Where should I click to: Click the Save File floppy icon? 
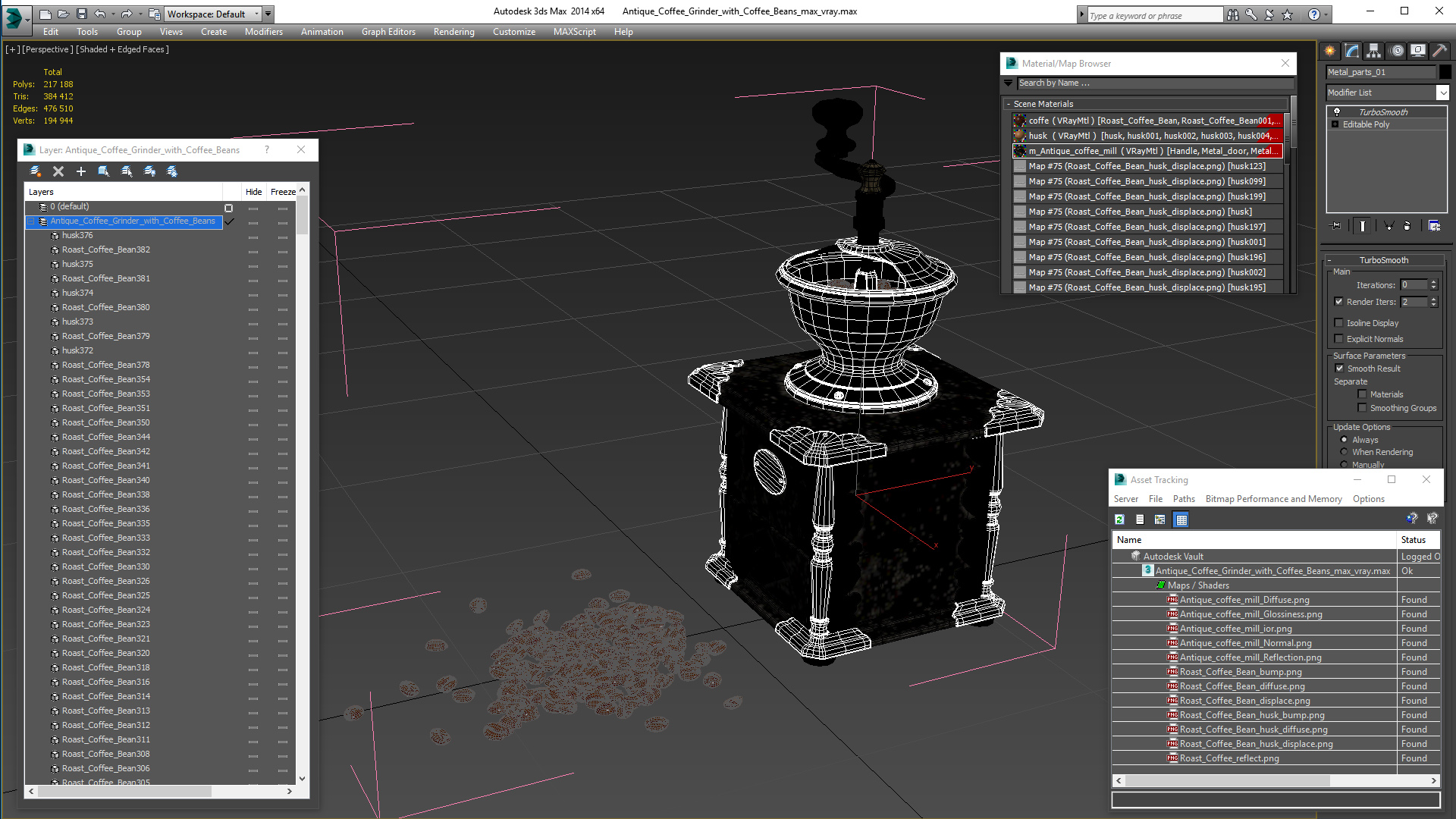[x=82, y=14]
